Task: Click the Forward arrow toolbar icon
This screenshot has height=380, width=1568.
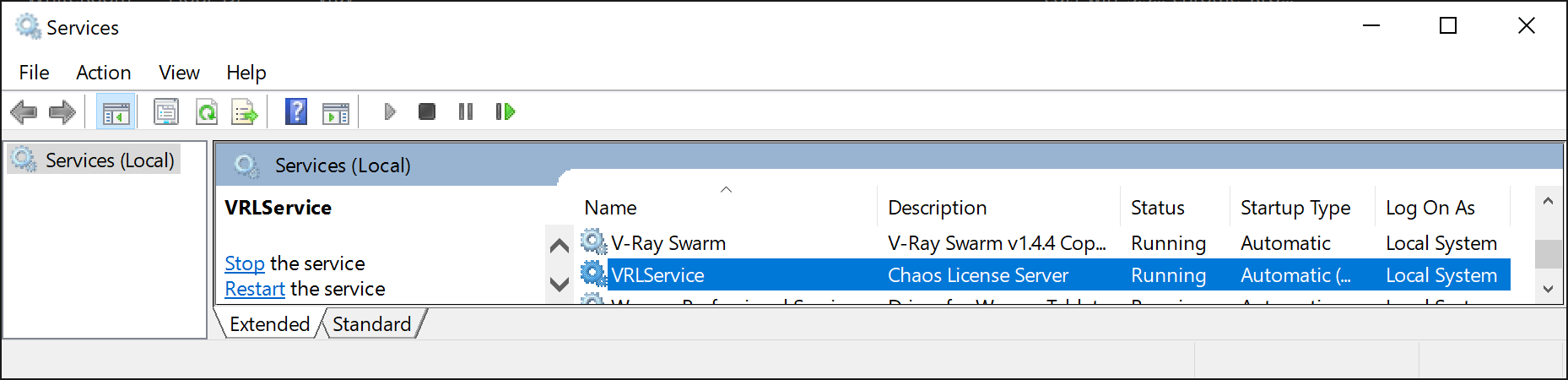Action: [62, 111]
